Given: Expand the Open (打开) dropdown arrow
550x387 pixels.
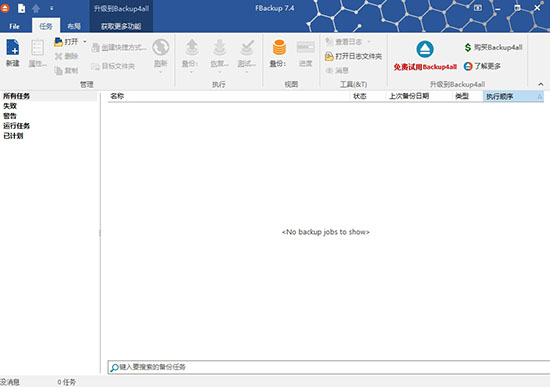Looking at the screenshot, I should (85, 42).
